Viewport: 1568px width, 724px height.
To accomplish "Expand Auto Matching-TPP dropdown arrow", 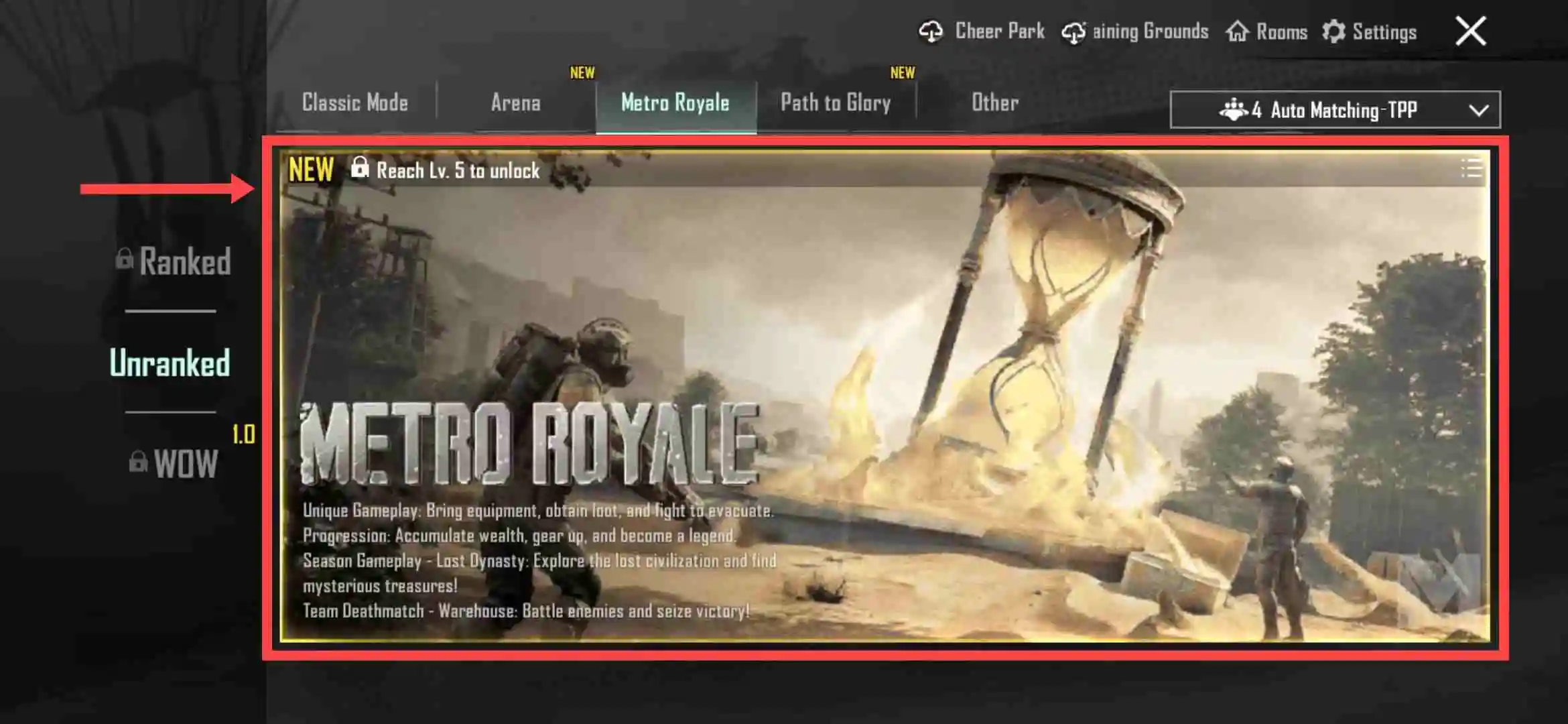I will (x=1478, y=111).
